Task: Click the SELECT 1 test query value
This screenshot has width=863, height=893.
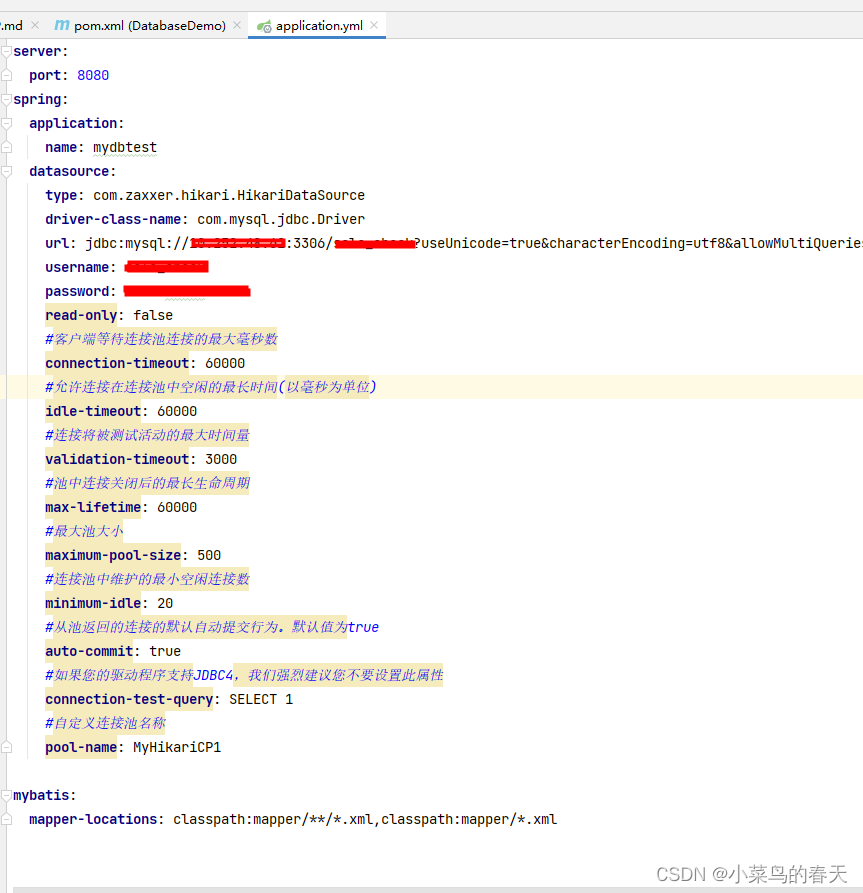Action: coord(261,699)
